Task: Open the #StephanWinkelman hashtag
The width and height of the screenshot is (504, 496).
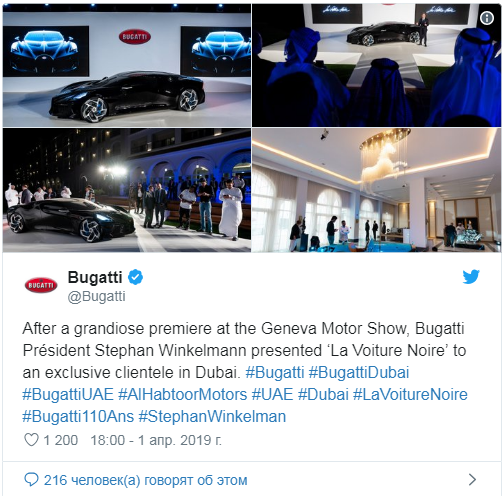Action: pos(212,417)
